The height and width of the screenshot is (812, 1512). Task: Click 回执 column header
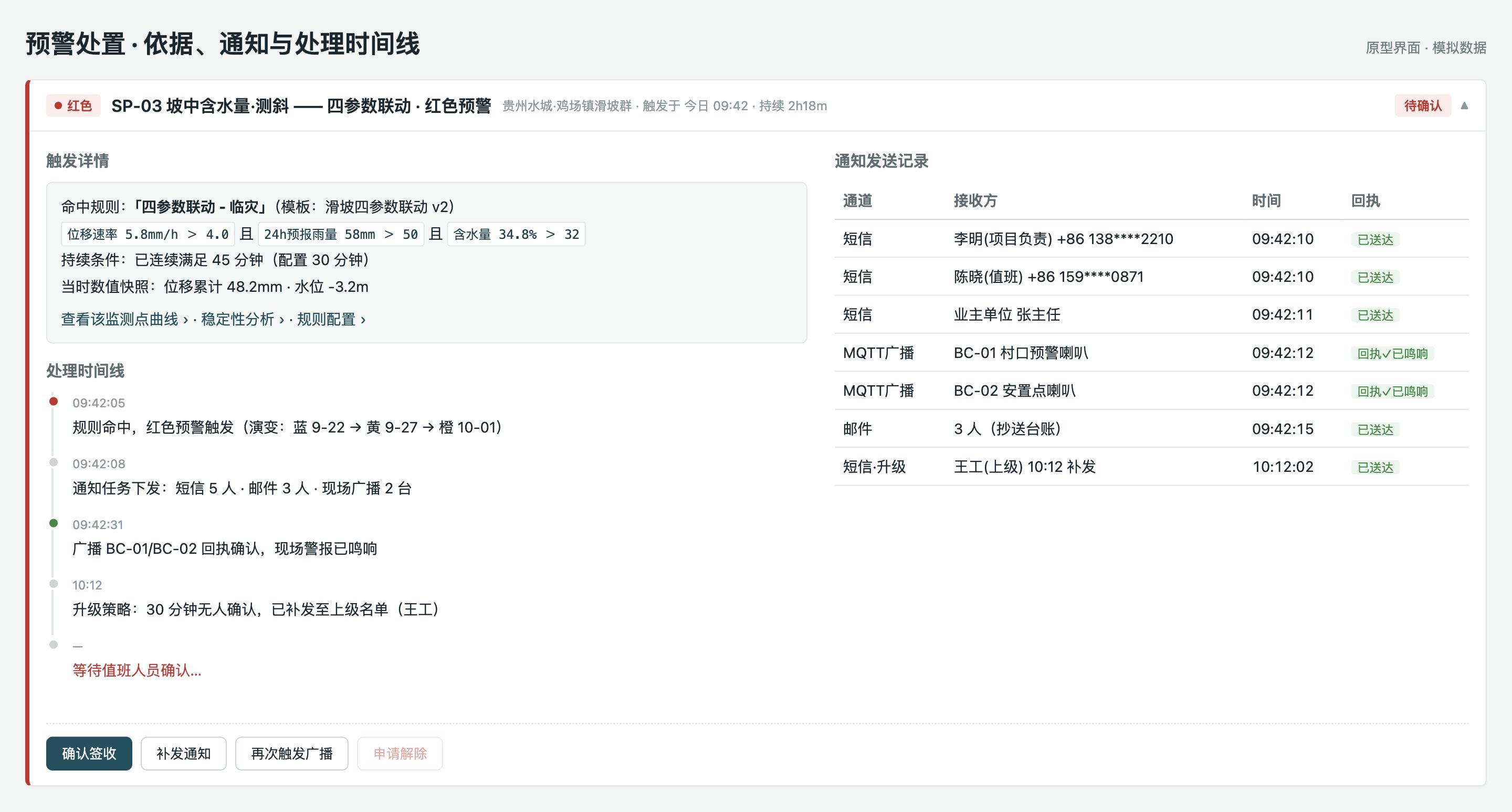point(1365,201)
